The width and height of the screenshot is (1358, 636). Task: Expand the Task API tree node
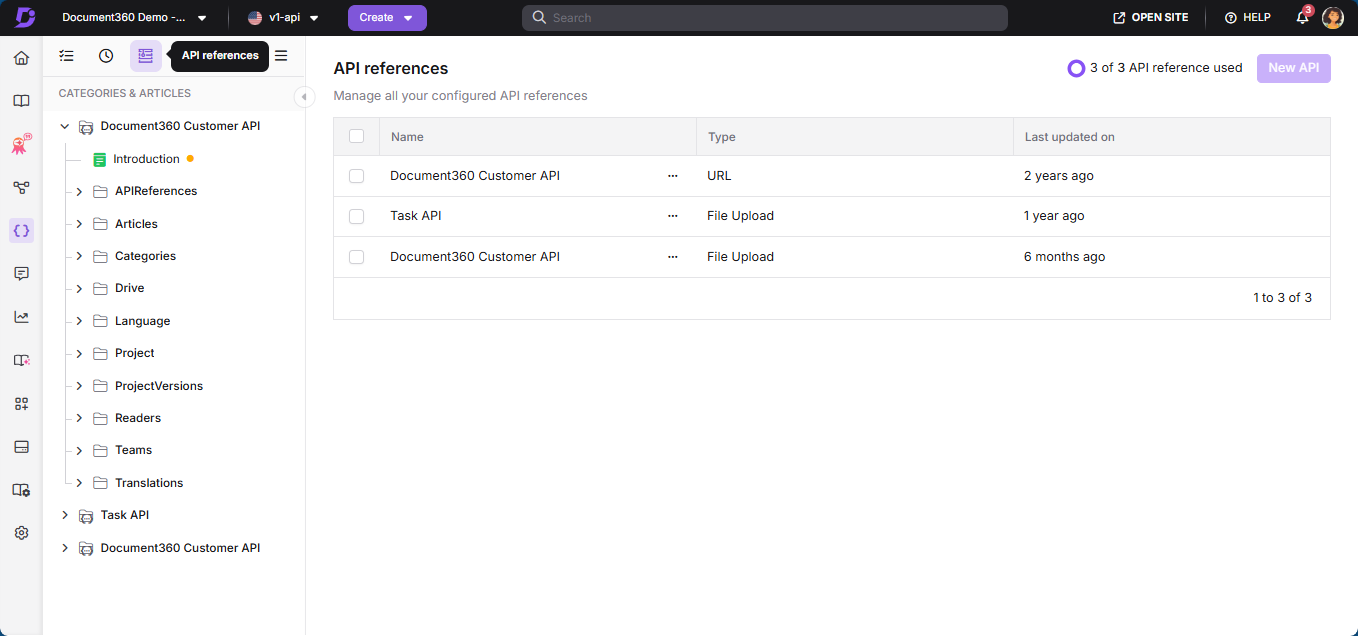(65, 515)
